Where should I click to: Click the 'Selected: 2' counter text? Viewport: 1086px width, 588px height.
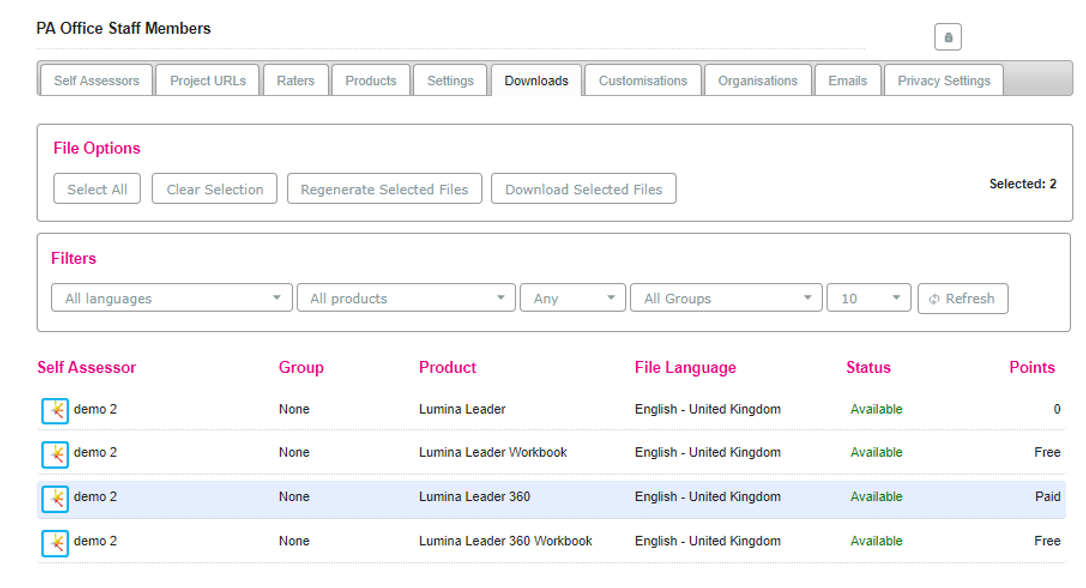click(x=1023, y=184)
